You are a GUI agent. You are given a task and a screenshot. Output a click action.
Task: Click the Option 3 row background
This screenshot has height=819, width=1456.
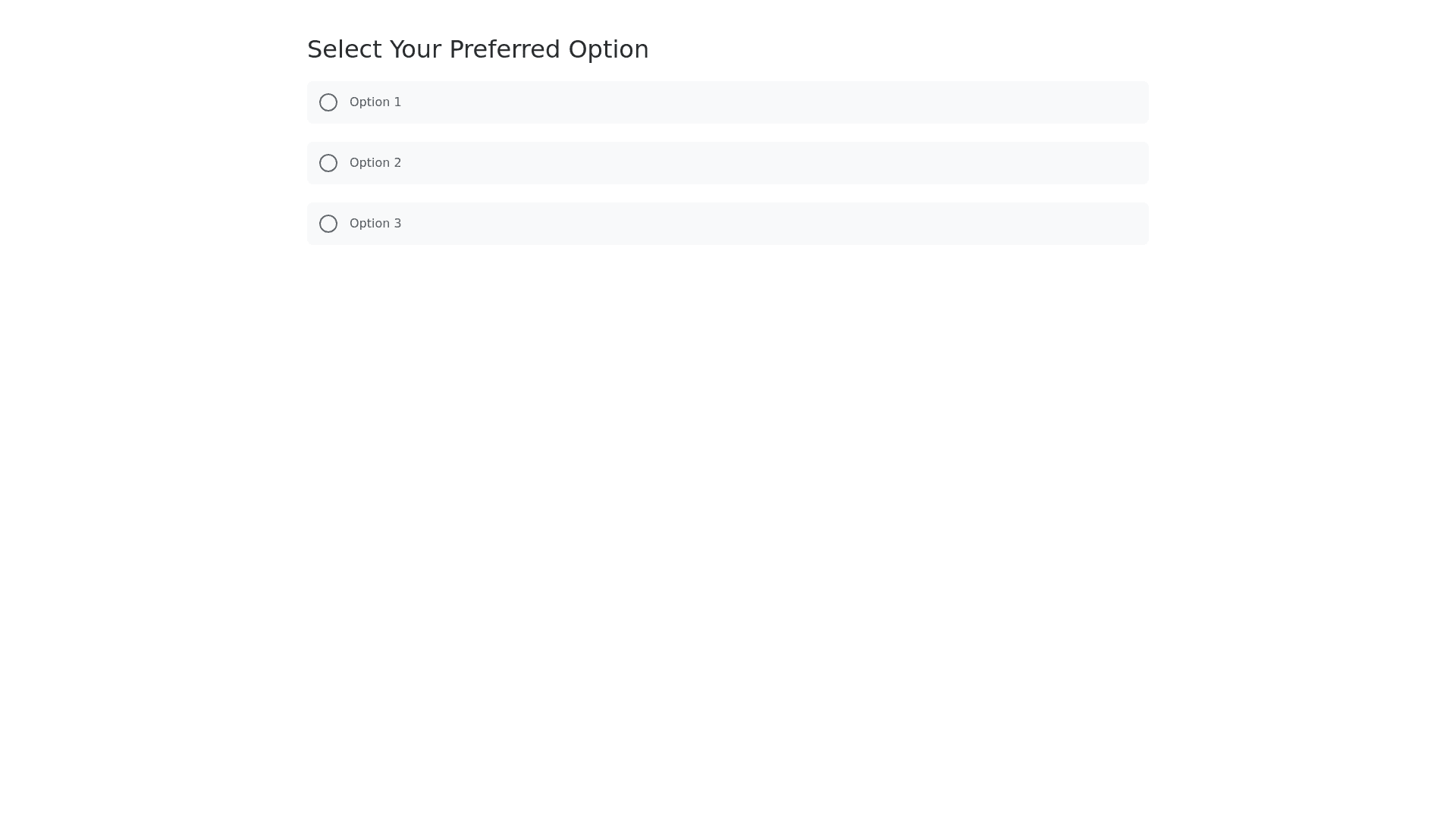click(758, 224)
